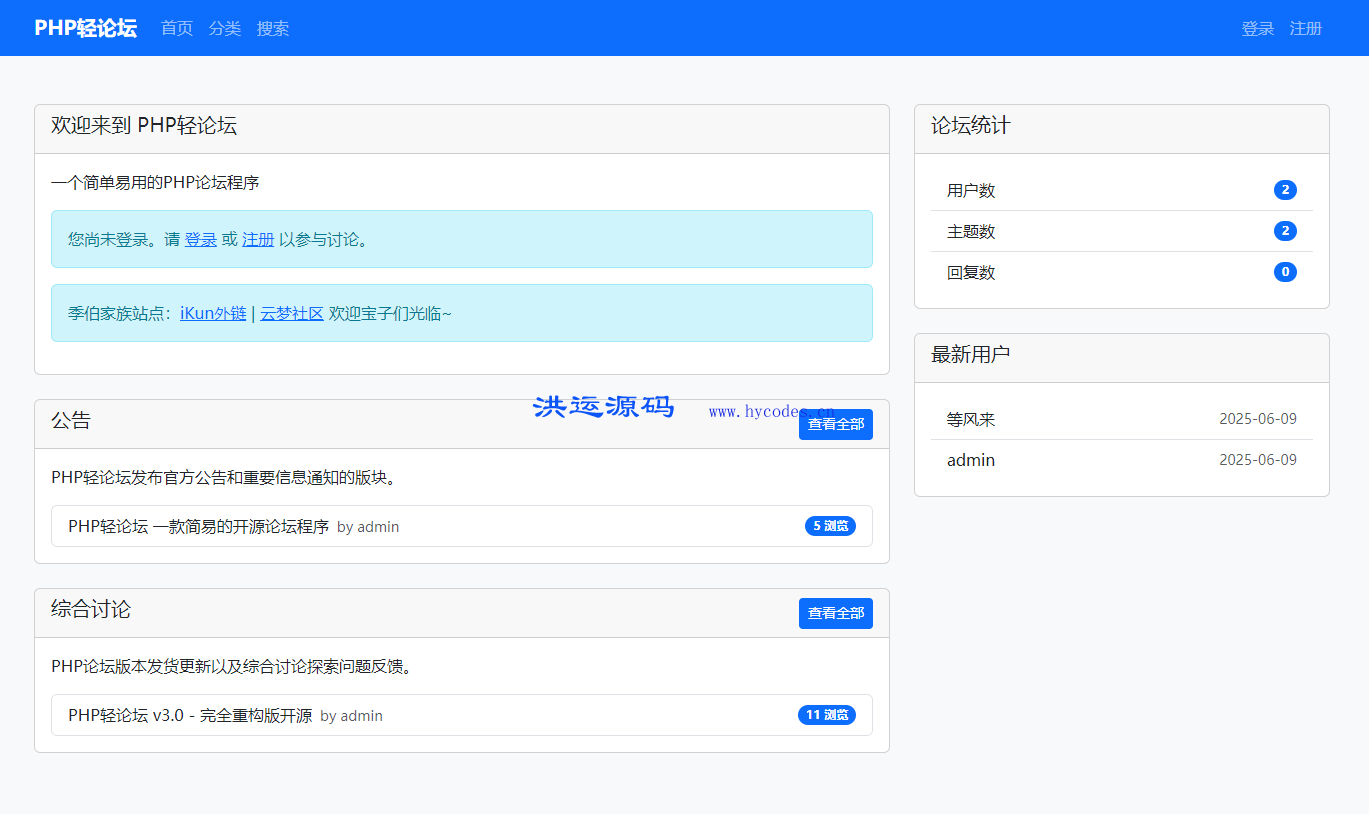Visit the 云梦社区 link
The width and height of the screenshot is (1369, 814).
[292, 313]
